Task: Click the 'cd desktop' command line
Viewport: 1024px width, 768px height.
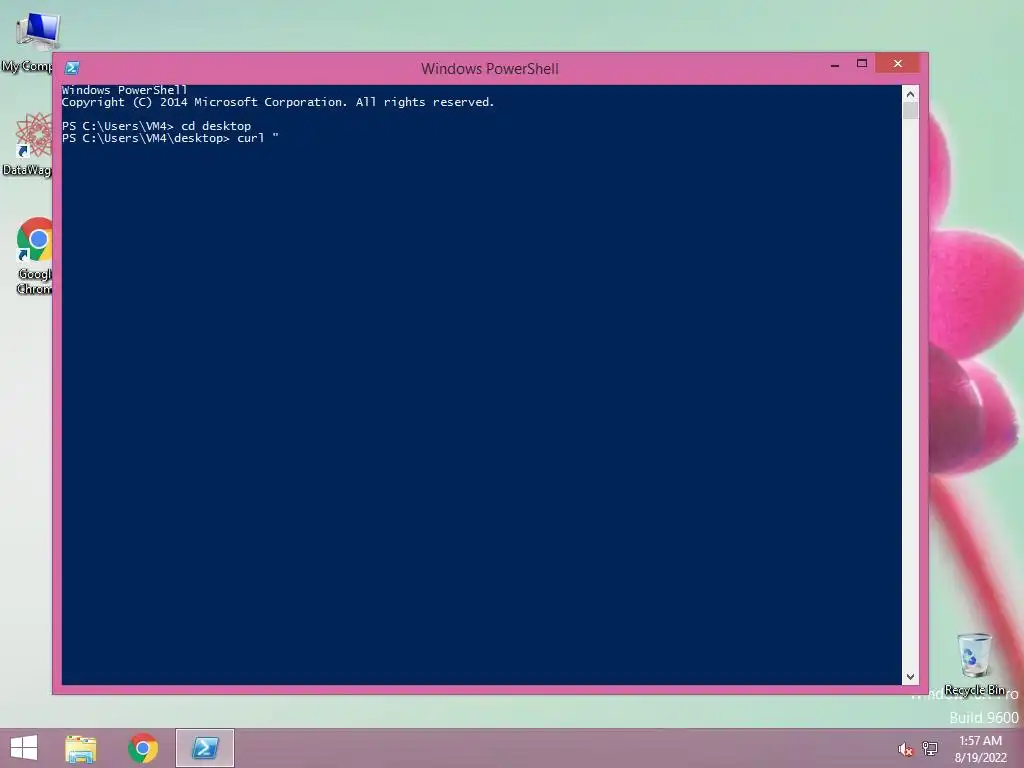Action: 156,126
